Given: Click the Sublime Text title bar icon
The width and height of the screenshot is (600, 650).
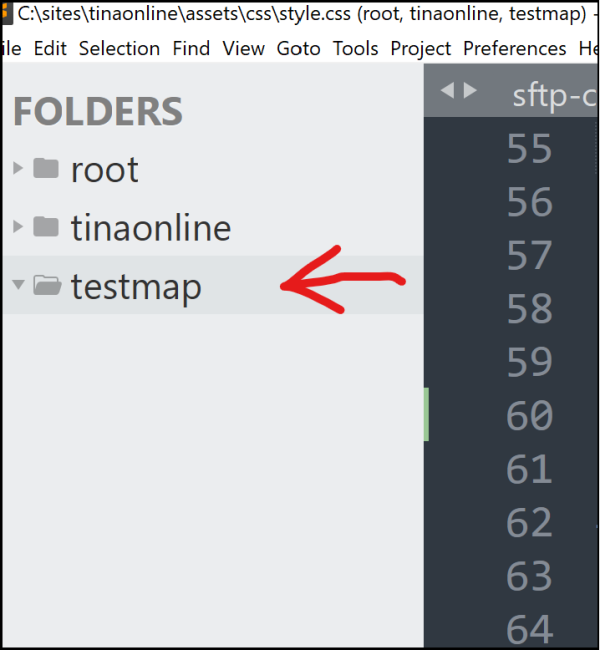Looking at the screenshot, I should pyautogui.click(x=6, y=14).
